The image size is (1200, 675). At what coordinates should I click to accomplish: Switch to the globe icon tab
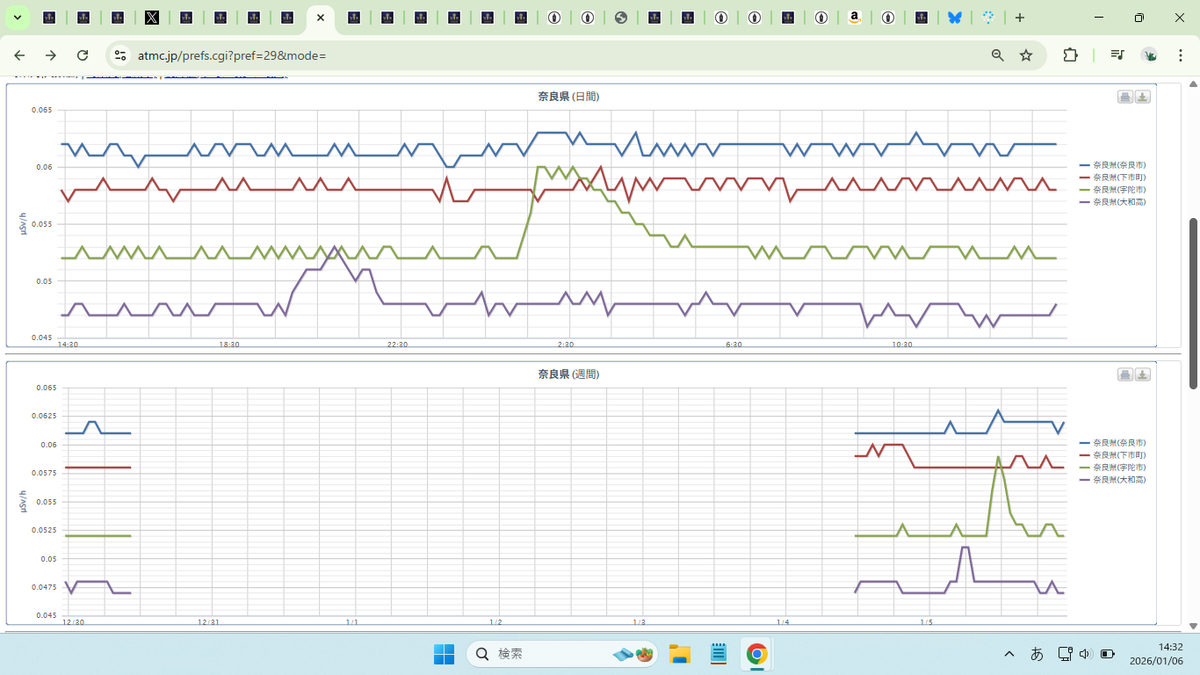[621, 18]
